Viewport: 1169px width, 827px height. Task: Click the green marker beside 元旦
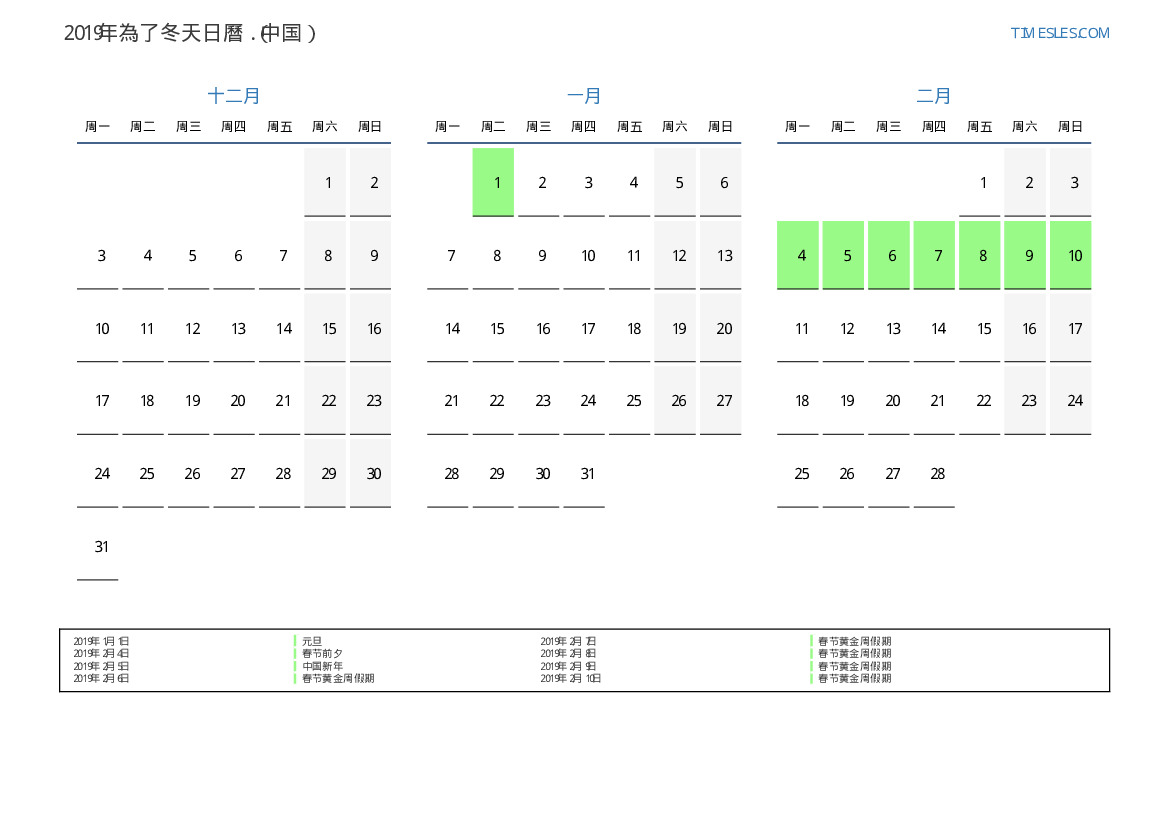295,641
